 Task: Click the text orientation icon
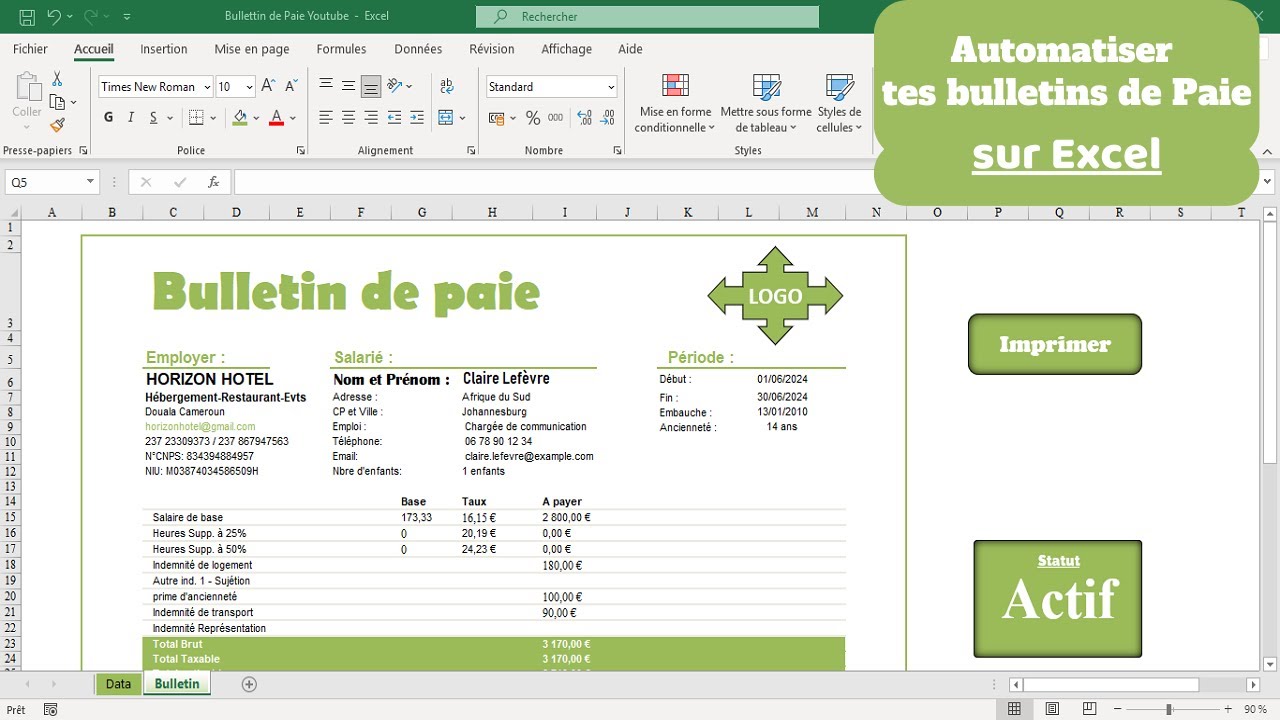396,86
